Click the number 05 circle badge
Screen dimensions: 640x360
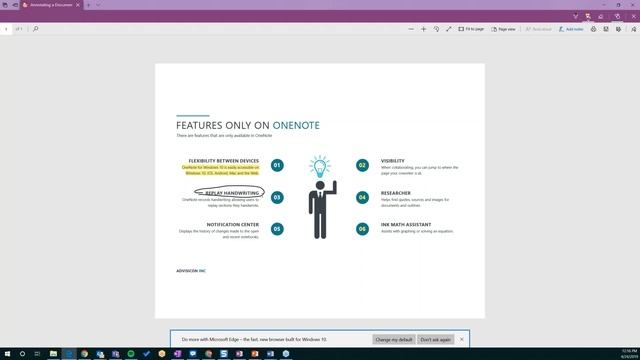[x=277, y=229]
